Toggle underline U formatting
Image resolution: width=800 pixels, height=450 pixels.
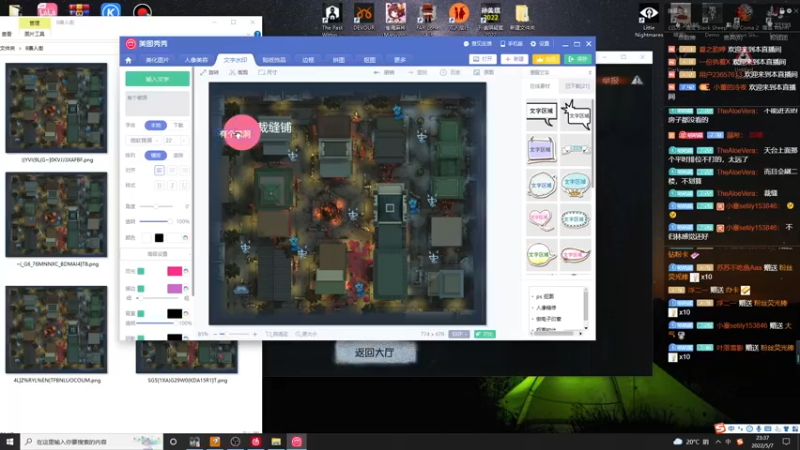184,186
